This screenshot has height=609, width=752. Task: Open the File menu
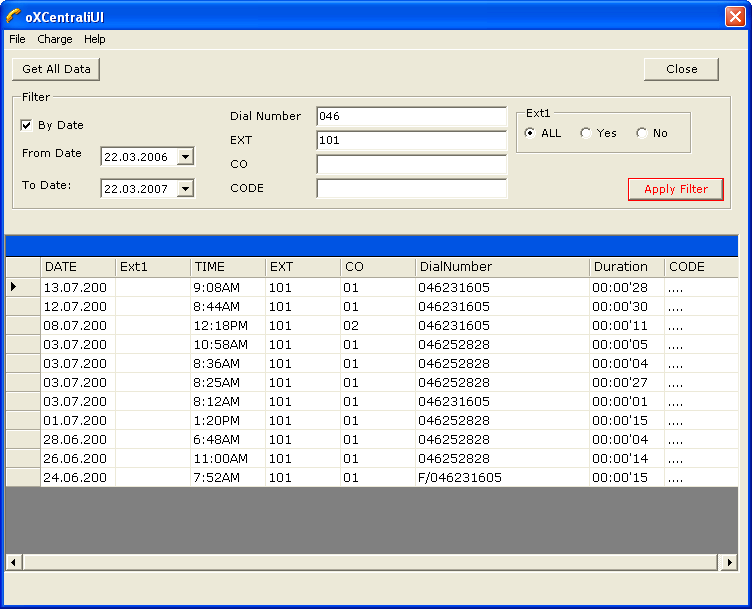[17, 40]
